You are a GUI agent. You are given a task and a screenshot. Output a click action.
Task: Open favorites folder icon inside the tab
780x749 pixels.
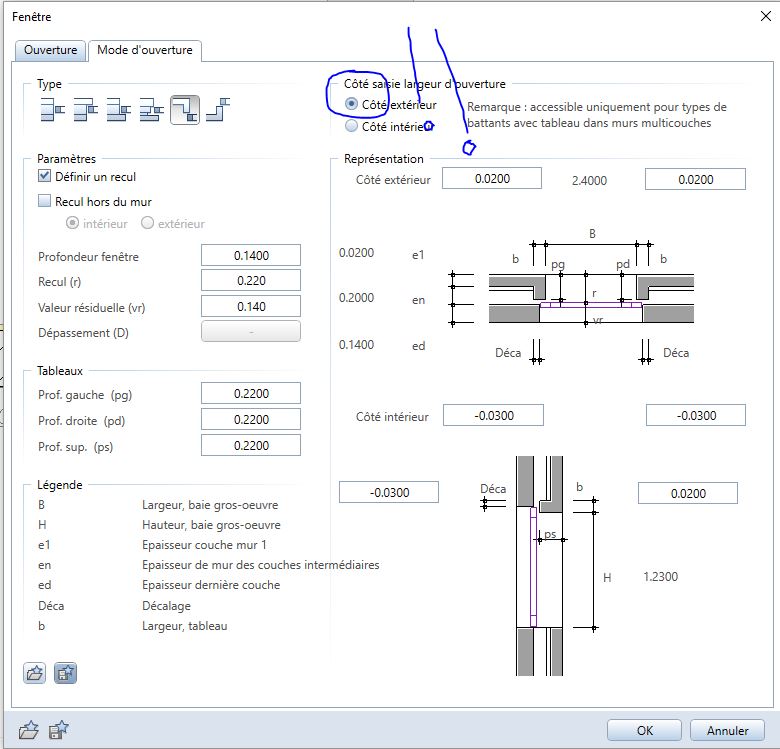(34, 673)
